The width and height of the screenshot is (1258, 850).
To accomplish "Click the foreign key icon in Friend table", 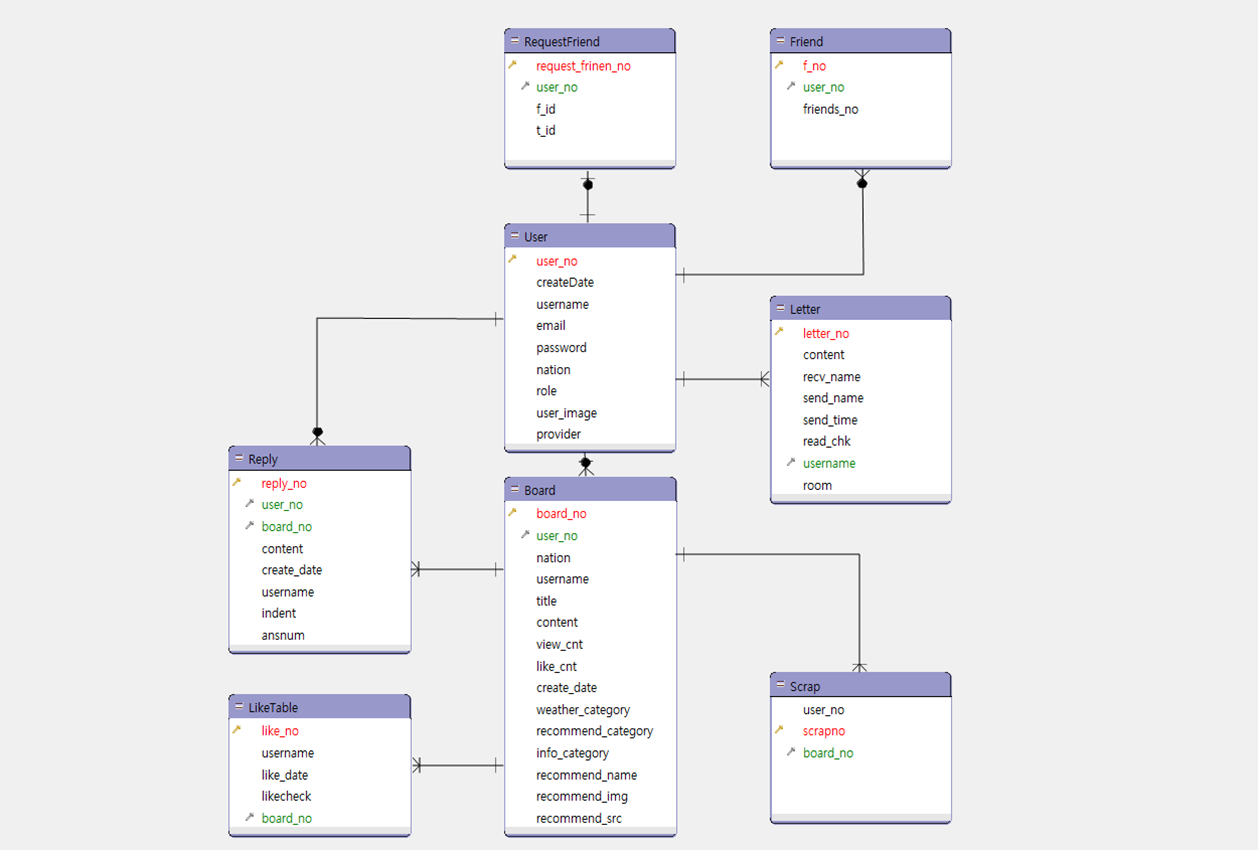I will click(x=791, y=86).
